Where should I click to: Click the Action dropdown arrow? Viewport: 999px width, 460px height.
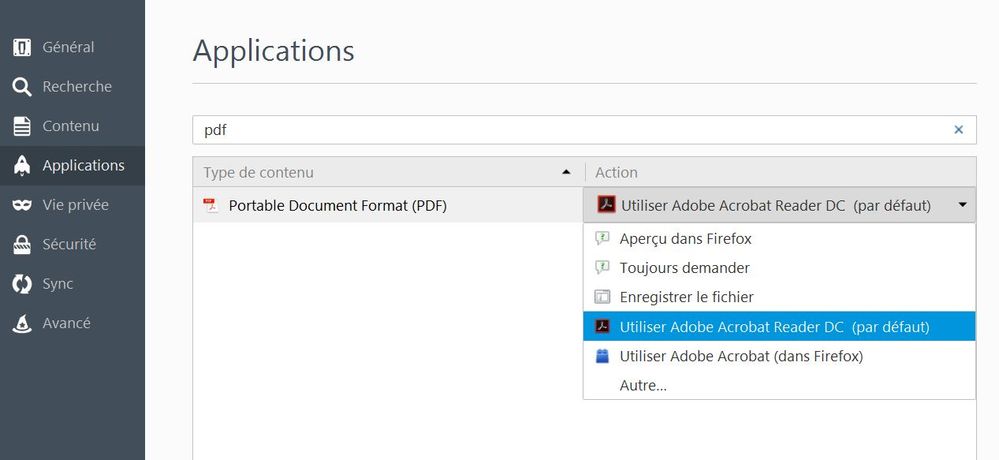[963, 205]
